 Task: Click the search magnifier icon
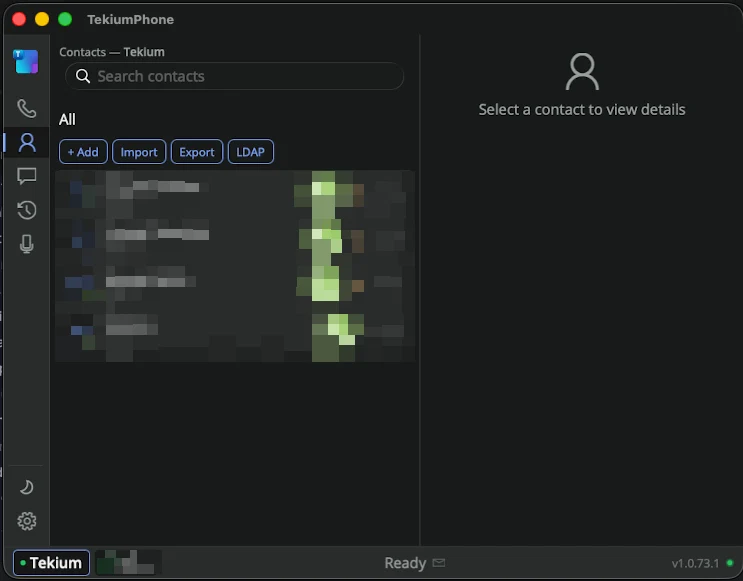tap(83, 76)
